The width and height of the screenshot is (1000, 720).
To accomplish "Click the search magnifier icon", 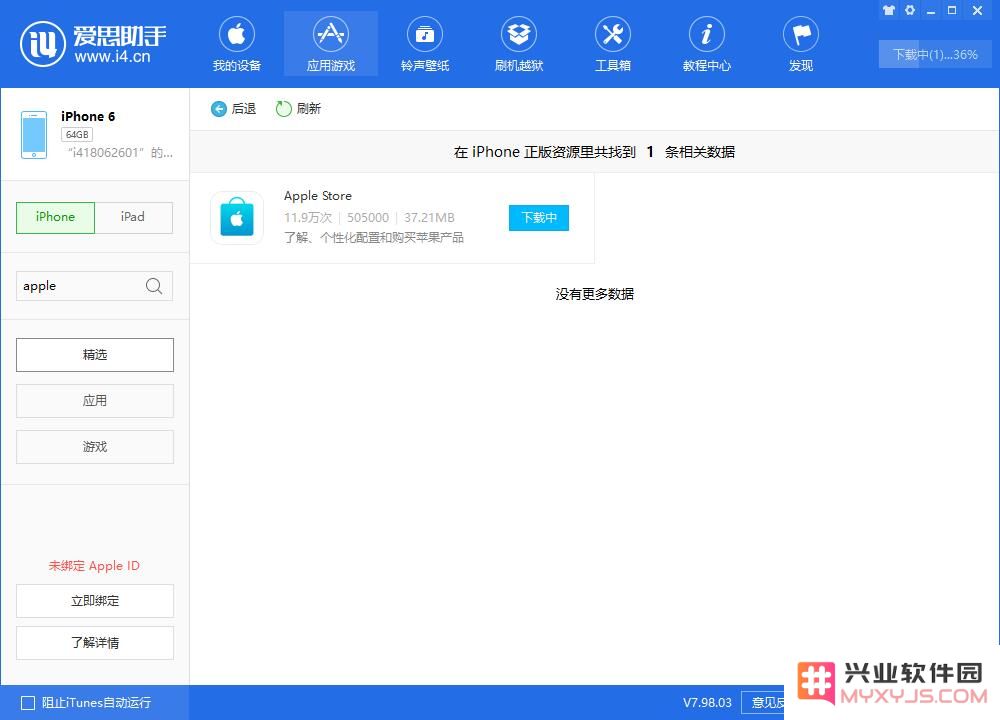I will [154, 286].
